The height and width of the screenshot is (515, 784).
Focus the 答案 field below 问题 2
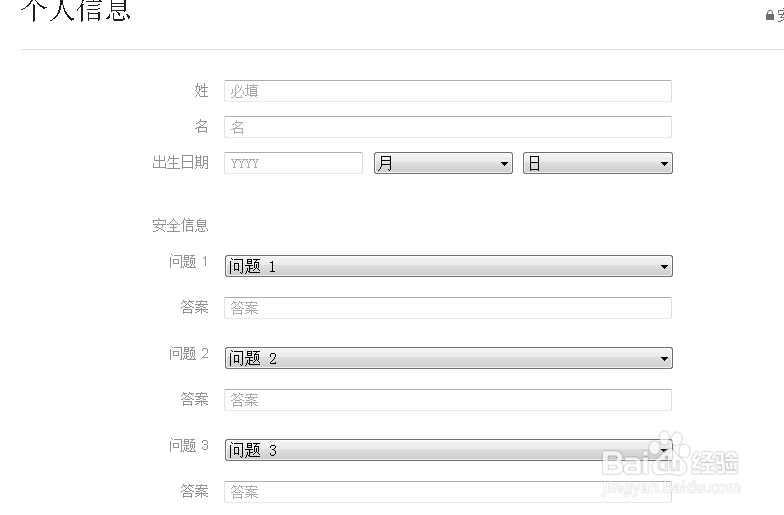[447, 400]
